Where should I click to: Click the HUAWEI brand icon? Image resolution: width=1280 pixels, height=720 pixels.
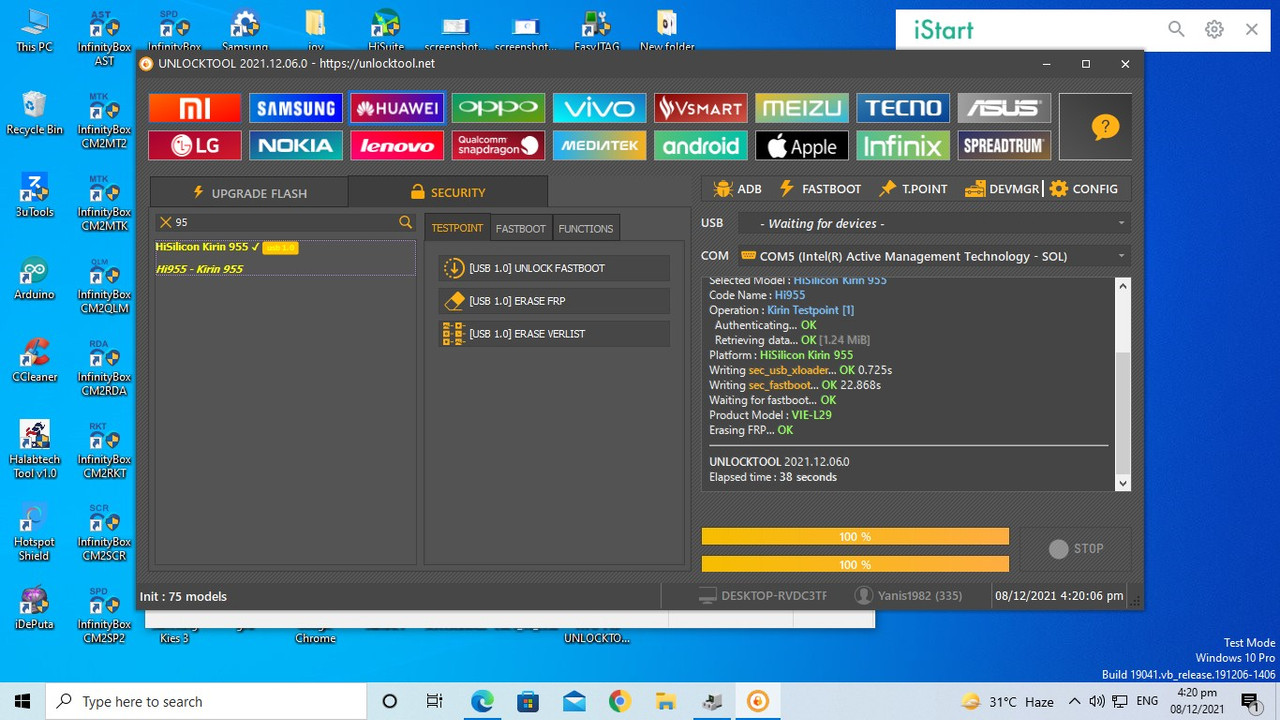click(397, 107)
